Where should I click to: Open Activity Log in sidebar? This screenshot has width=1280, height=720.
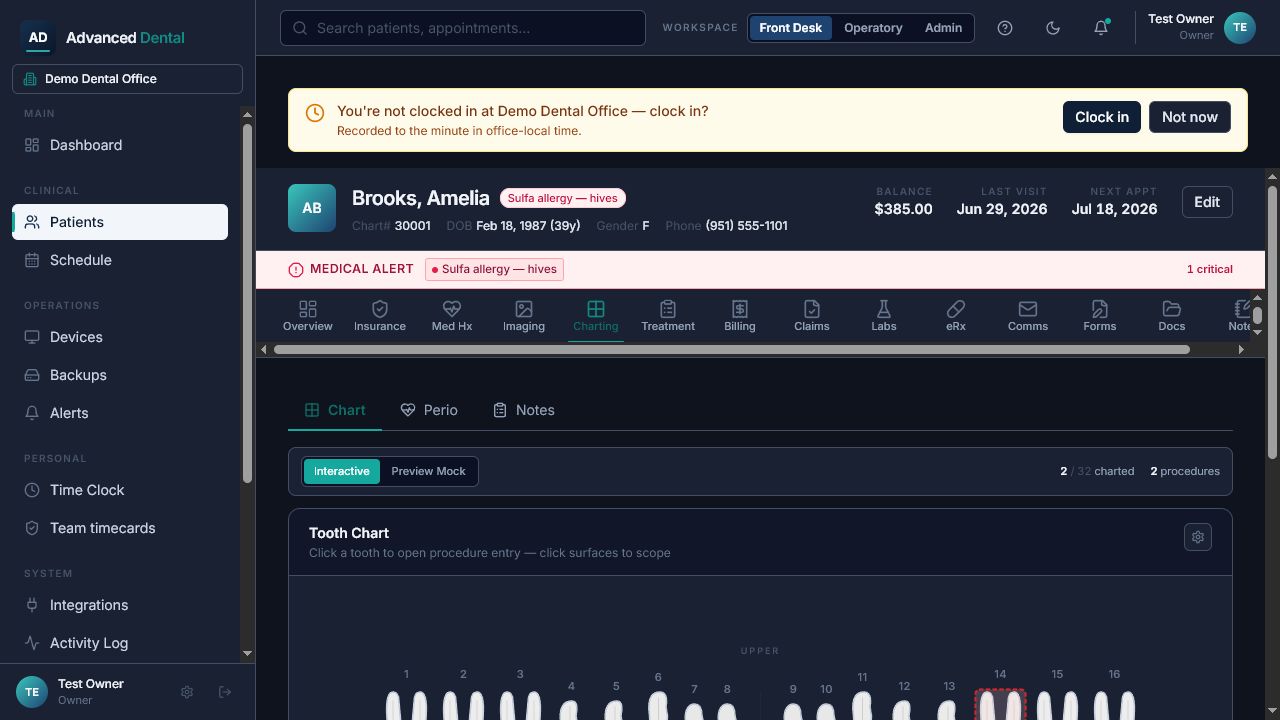point(120,643)
